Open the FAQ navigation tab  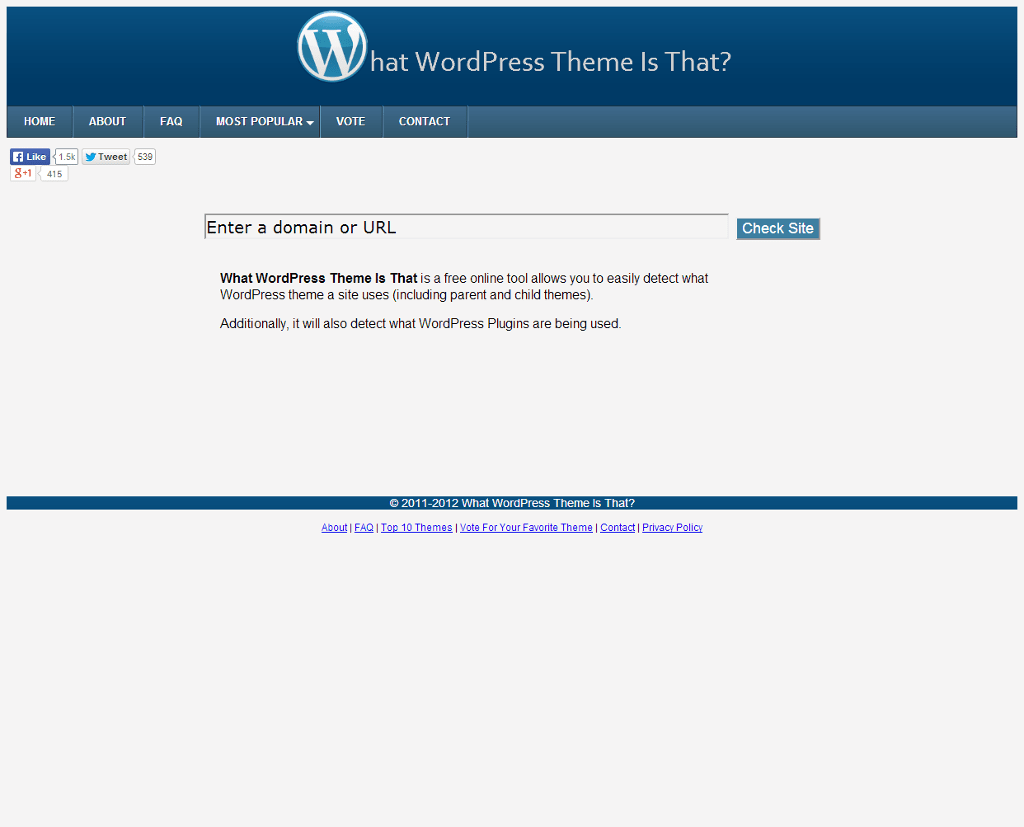(170, 121)
